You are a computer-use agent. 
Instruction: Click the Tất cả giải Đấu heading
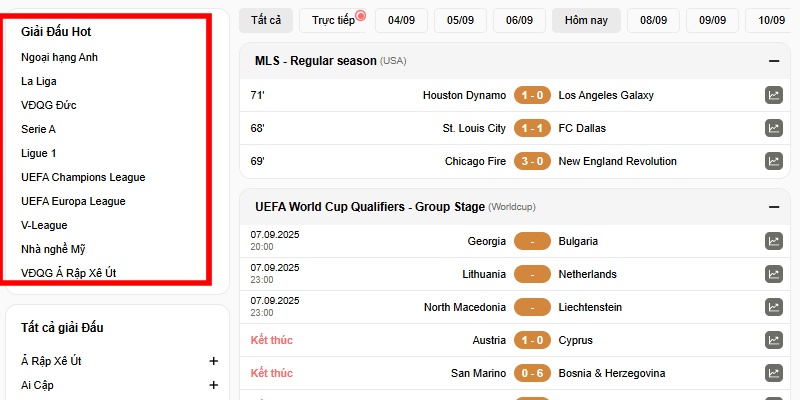tap(62, 328)
